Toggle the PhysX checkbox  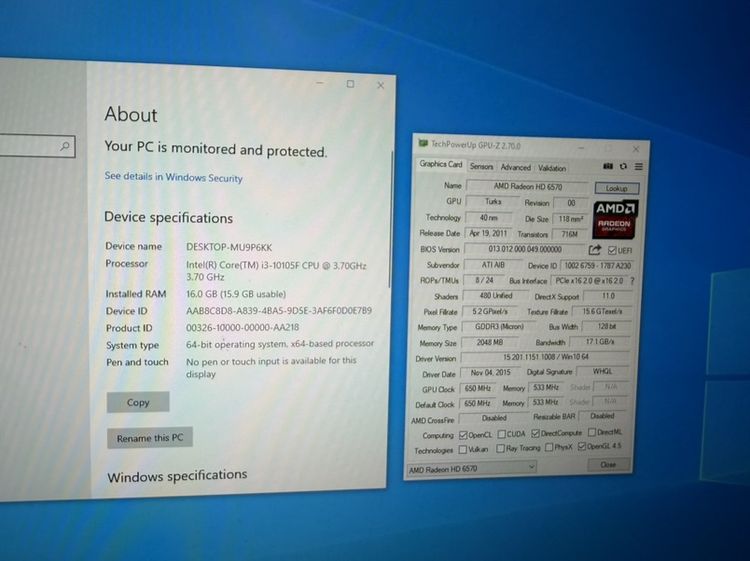click(549, 447)
